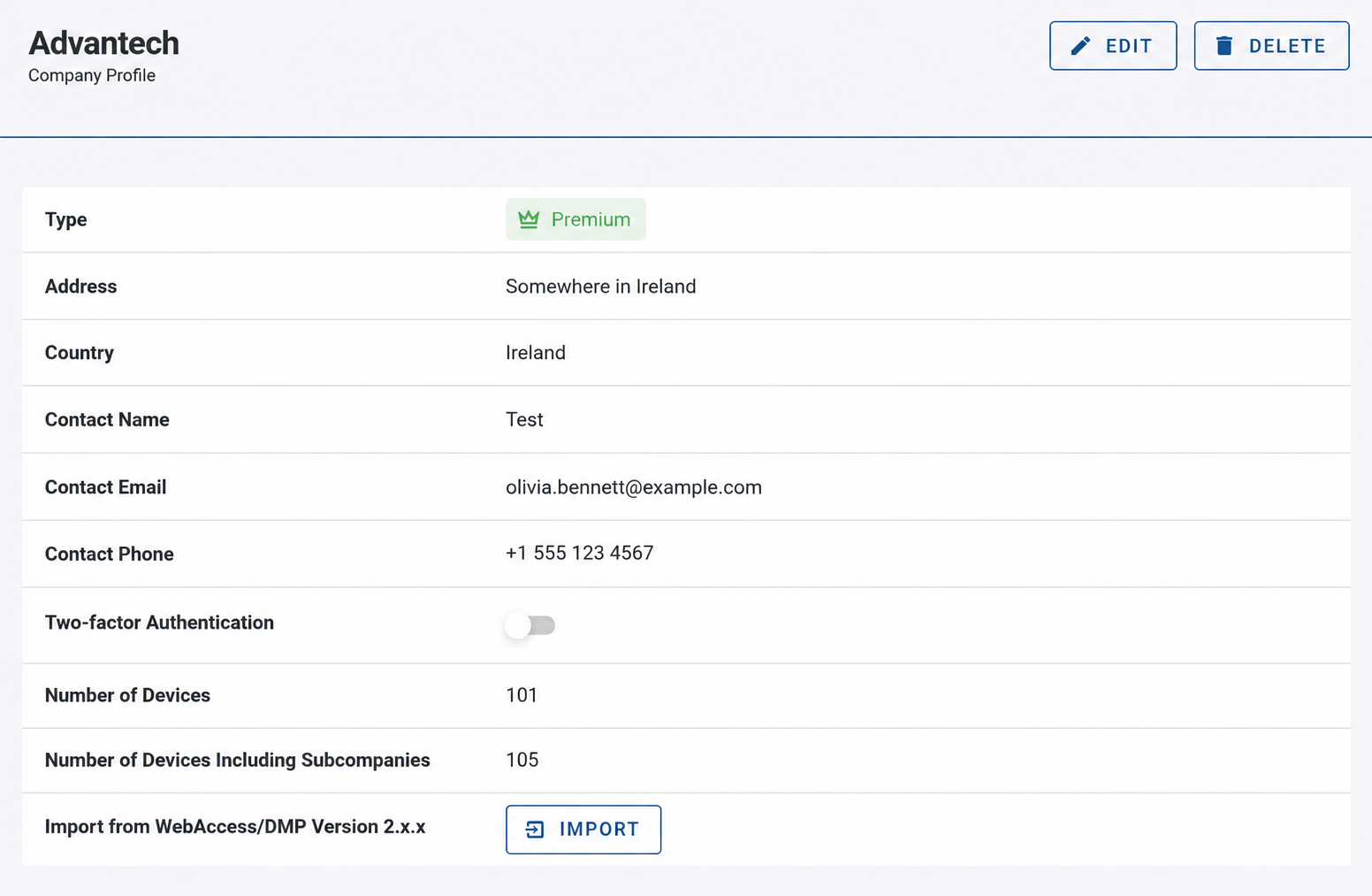Screen dimensions: 1372x896
Task: Click the Contact Email row label
Action: pyautogui.click(x=106, y=487)
